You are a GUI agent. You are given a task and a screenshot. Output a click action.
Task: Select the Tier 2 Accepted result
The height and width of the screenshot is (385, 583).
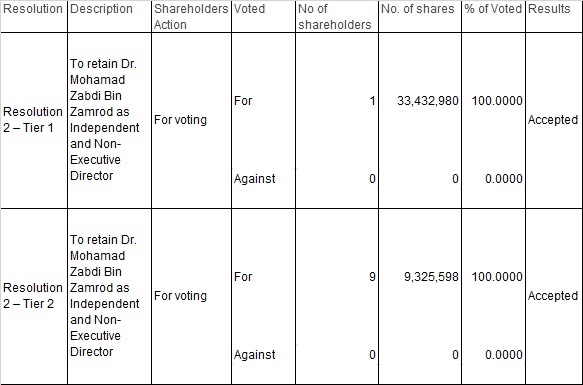553,296
